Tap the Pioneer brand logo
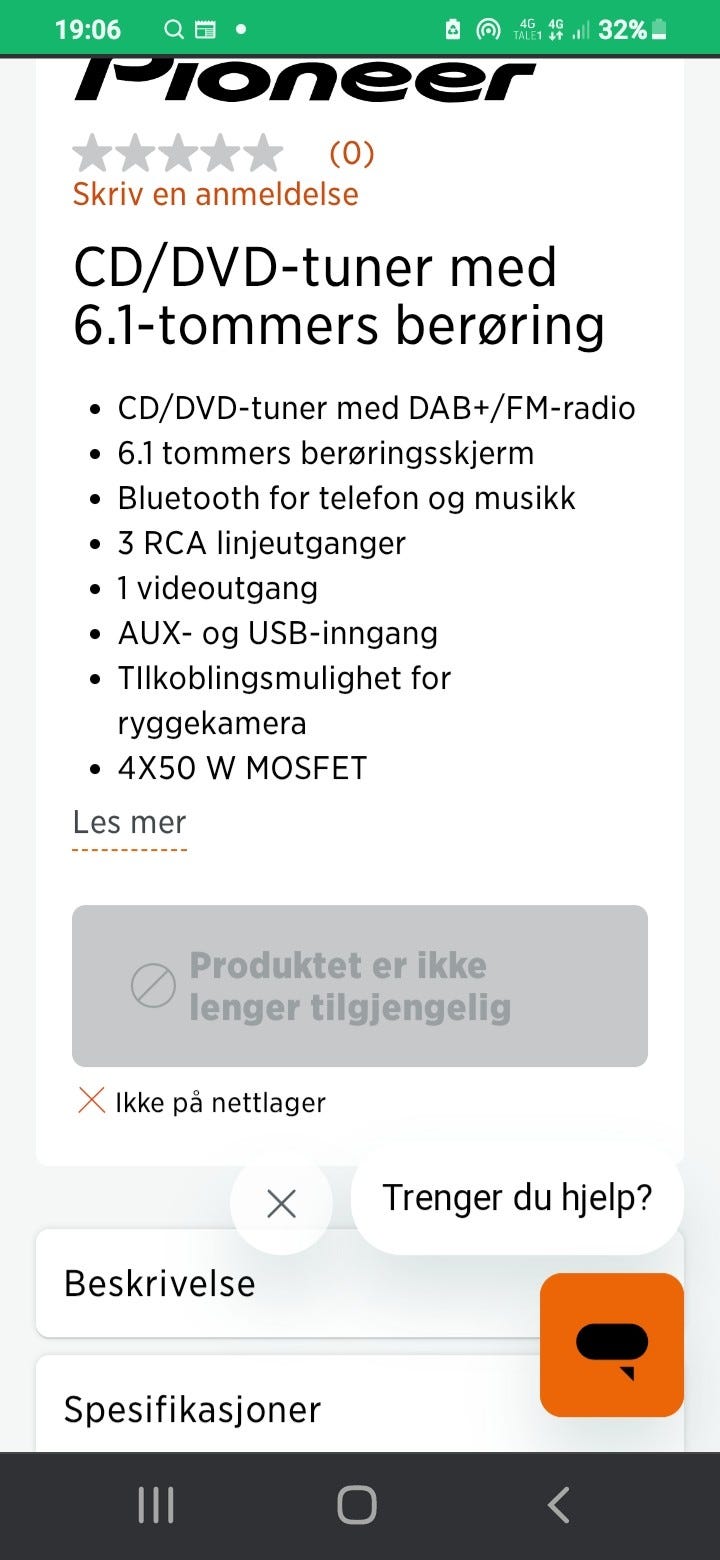This screenshot has width=720, height=1560. (305, 82)
